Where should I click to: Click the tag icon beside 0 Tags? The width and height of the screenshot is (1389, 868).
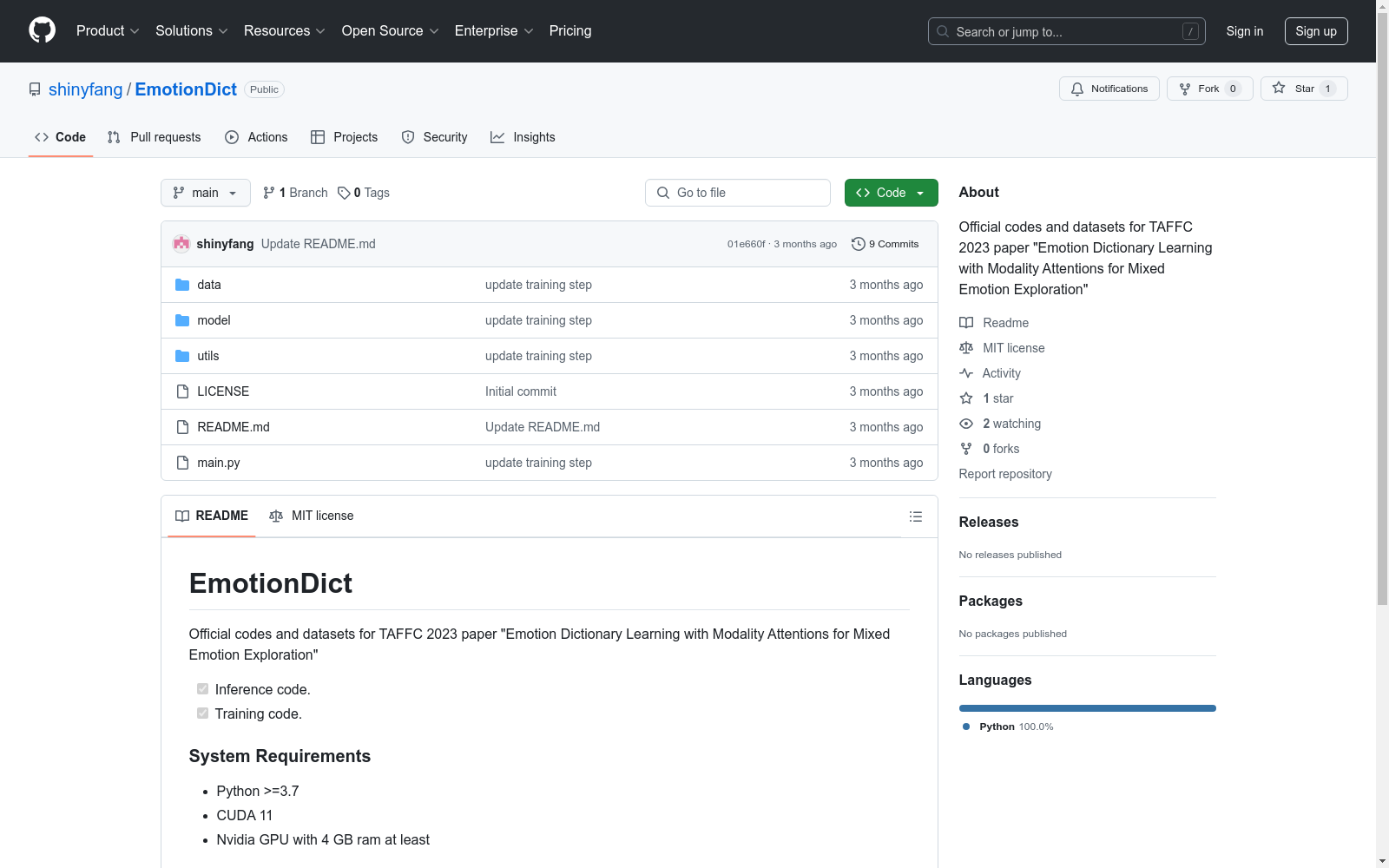pos(344,193)
